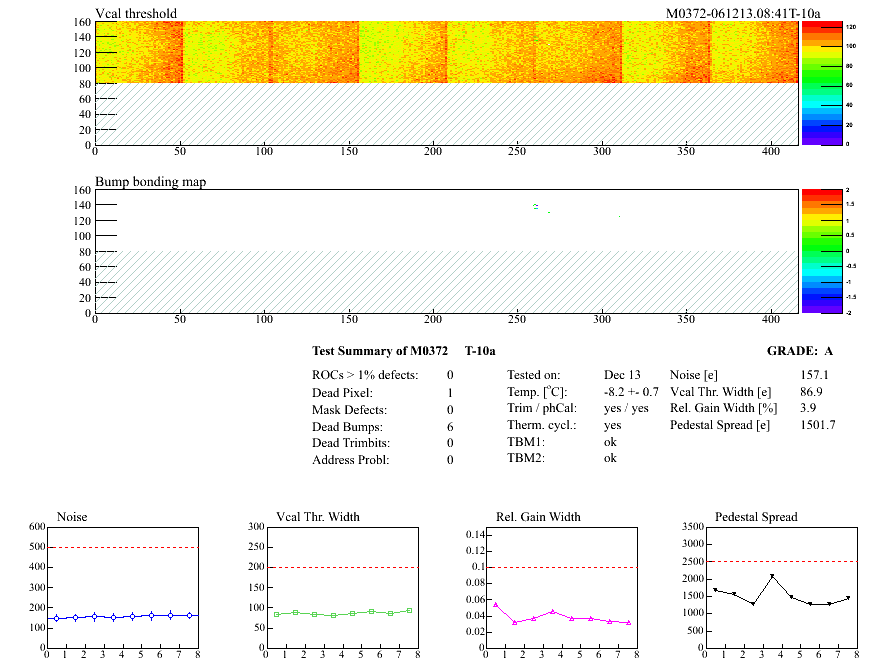Click the temperature value "-8.2 +- 0.7"
This screenshot has height=672, width=896.
(x=631, y=392)
